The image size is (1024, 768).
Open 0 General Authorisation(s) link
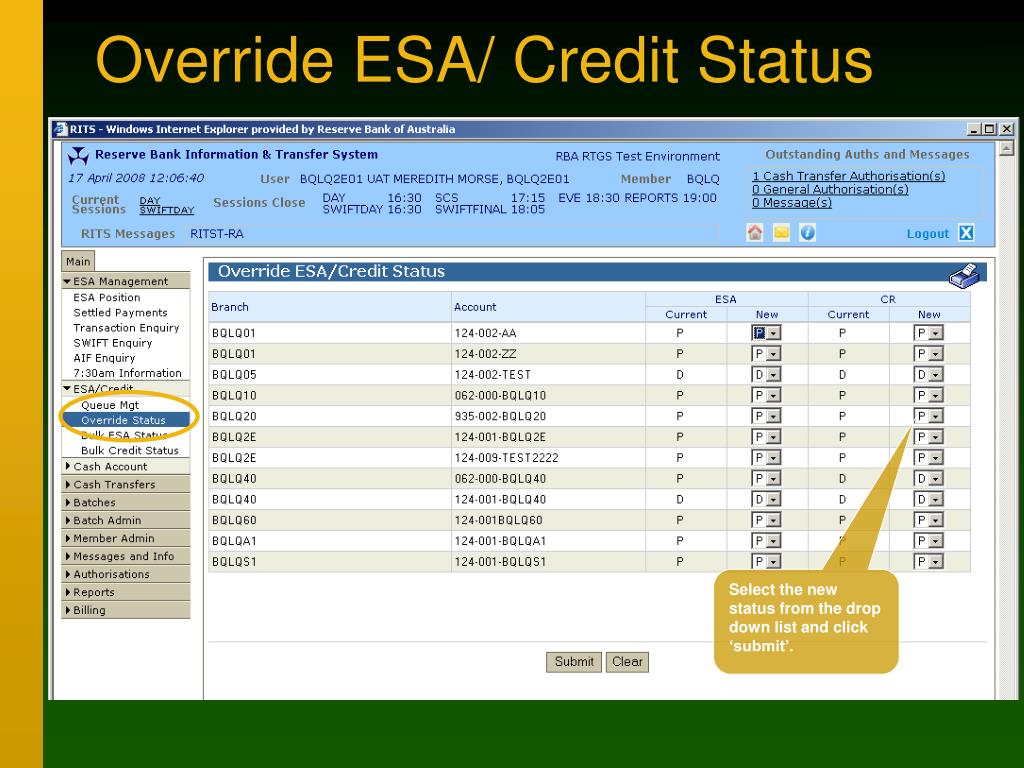tap(830, 189)
